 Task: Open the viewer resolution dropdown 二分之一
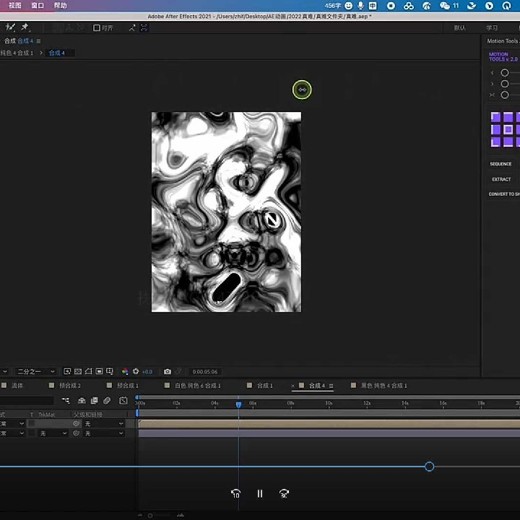36,371
